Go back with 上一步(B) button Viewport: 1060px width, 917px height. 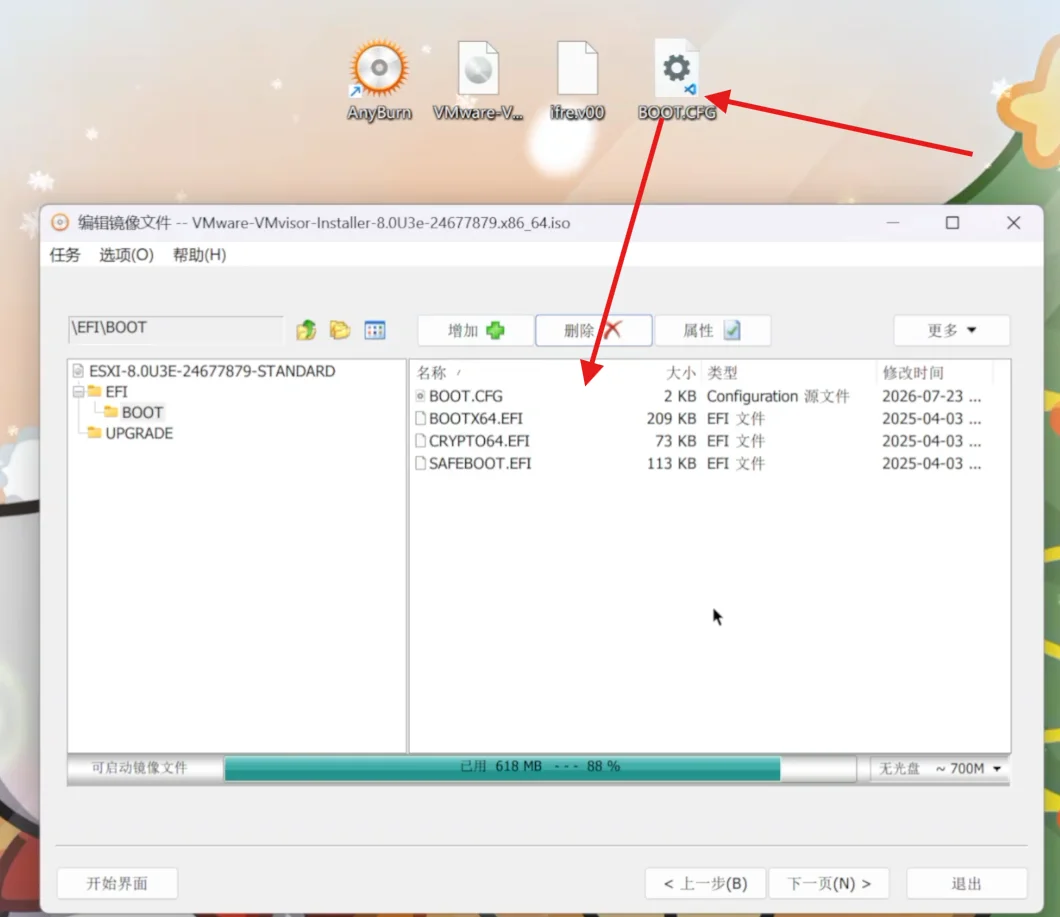click(x=705, y=883)
